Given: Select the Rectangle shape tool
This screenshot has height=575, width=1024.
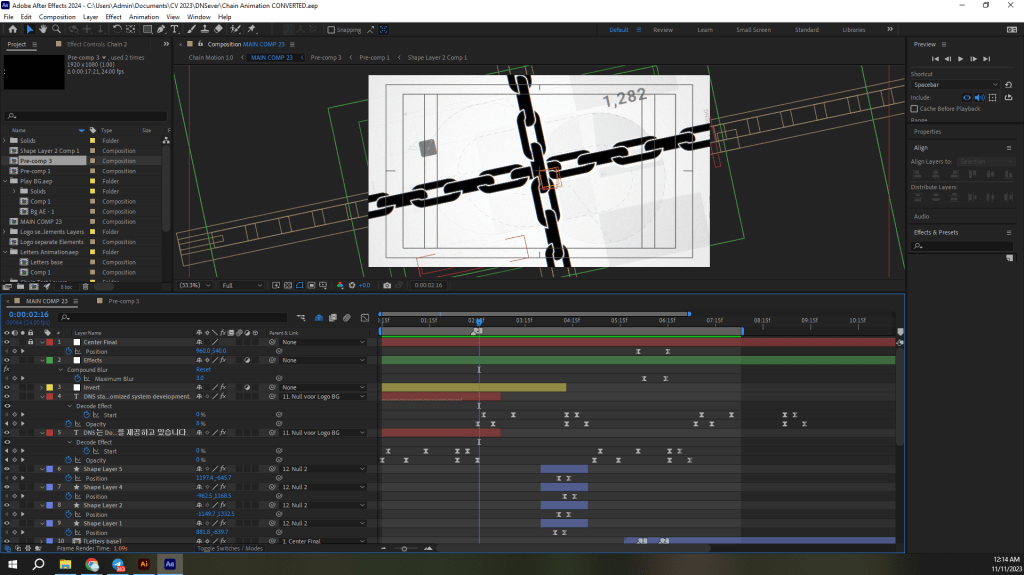Looking at the screenshot, I should click(x=146, y=30).
